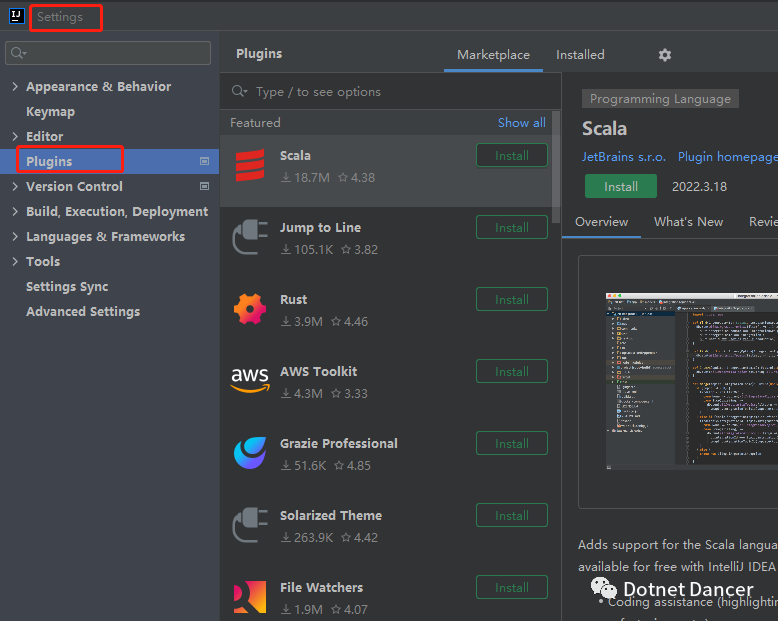Expand the Version Control section
Screen dimensions: 778x621
(x=15, y=186)
